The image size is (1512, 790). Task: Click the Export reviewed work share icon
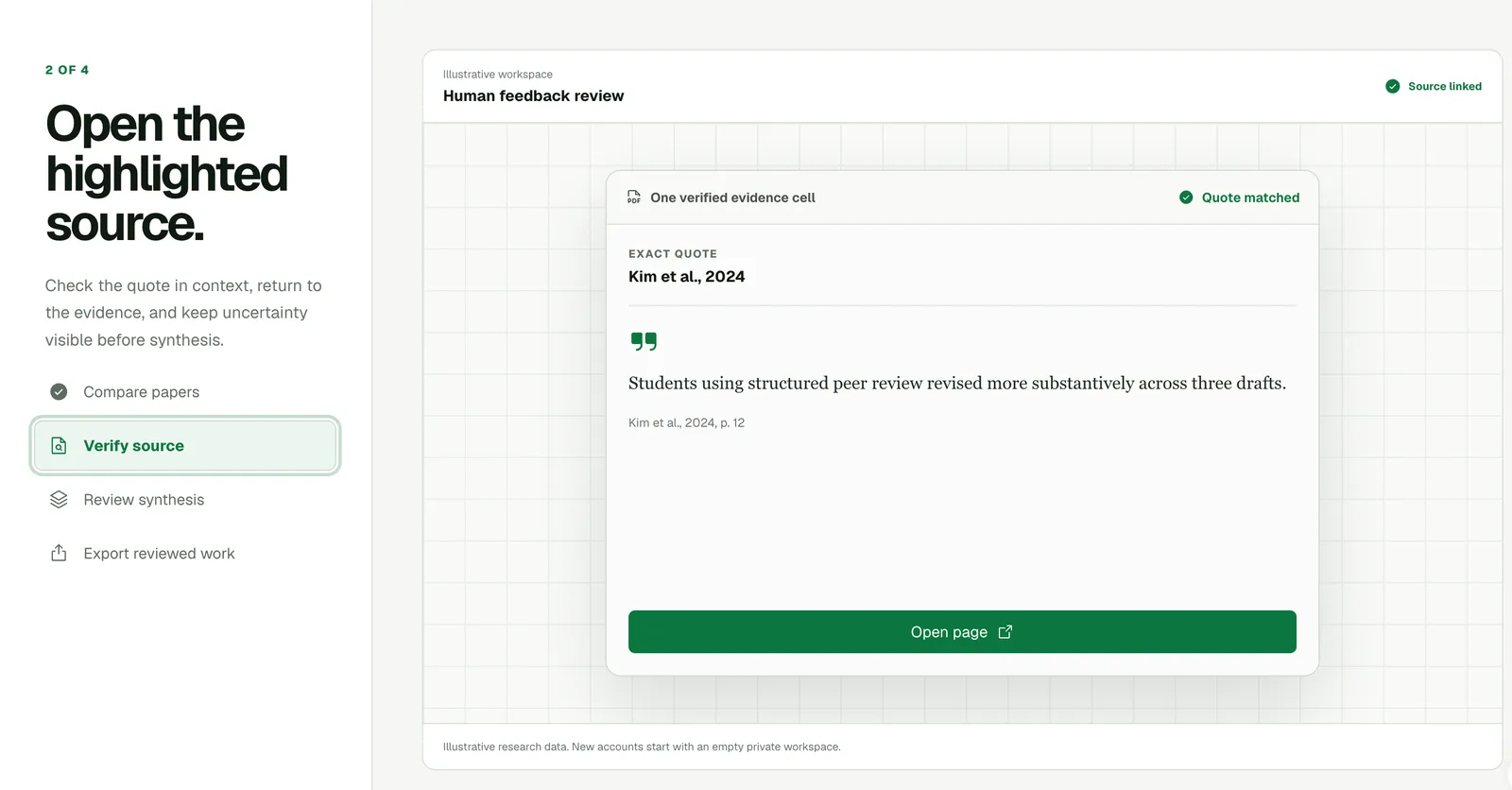pyautogui.click(x=59, y=553)
